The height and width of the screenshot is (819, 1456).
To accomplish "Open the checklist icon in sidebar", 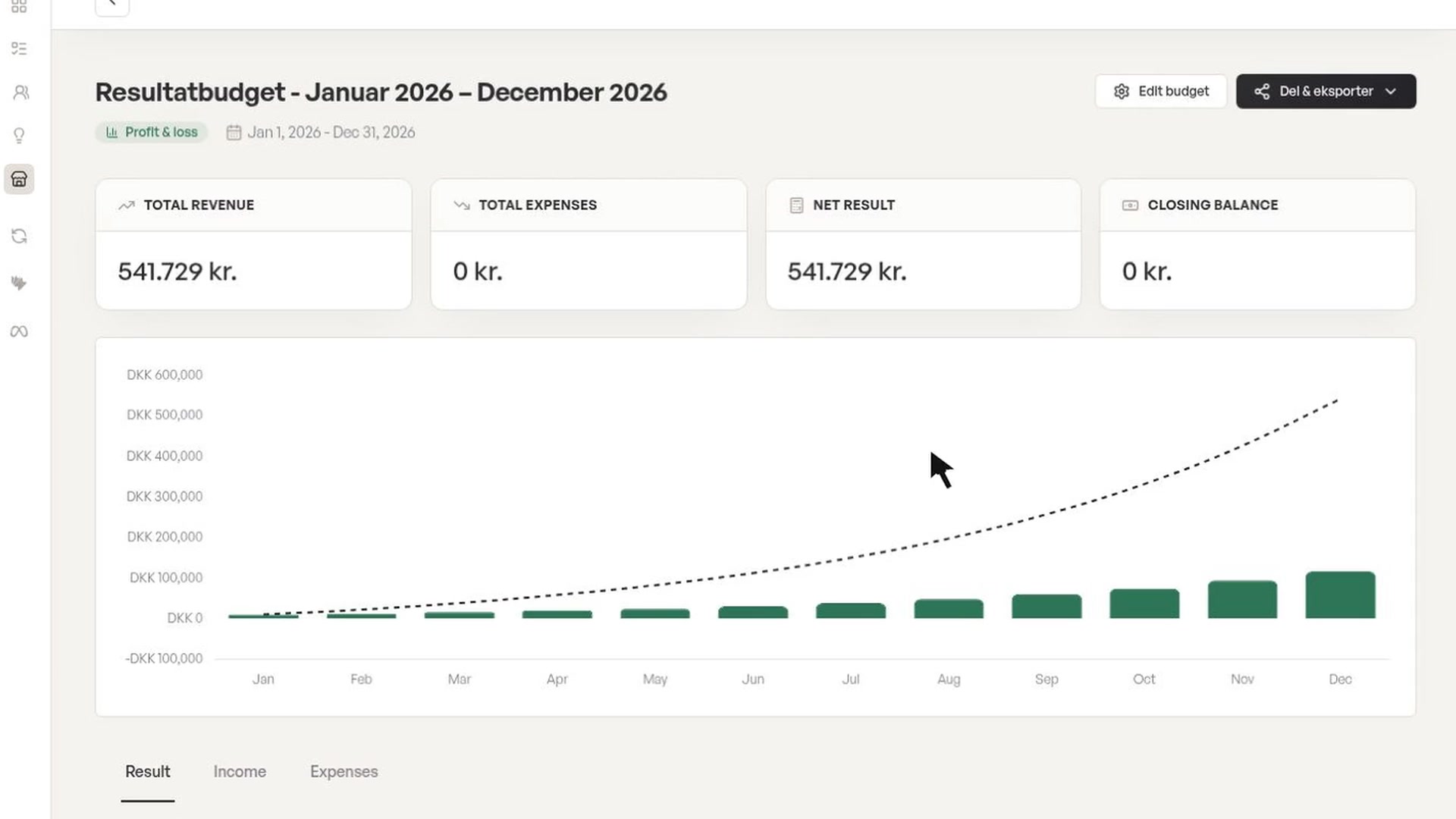I will (19, 49).
